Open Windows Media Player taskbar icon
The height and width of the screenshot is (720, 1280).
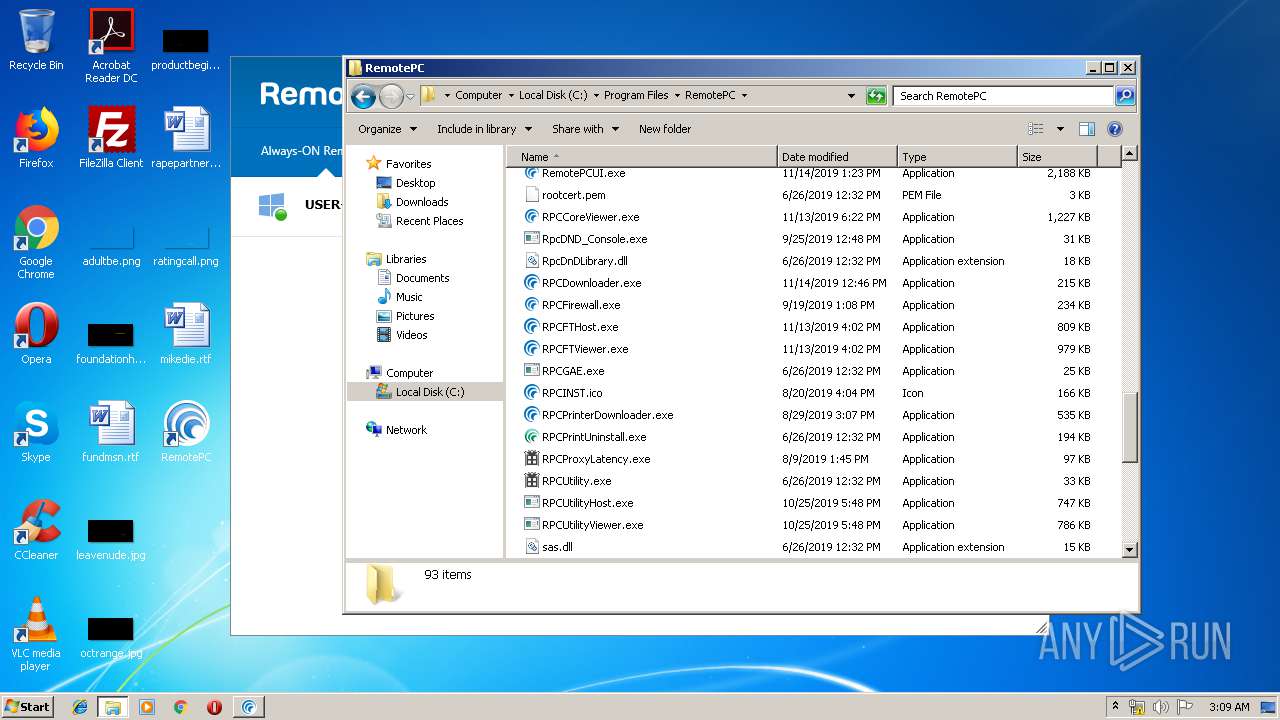(147, 707)
